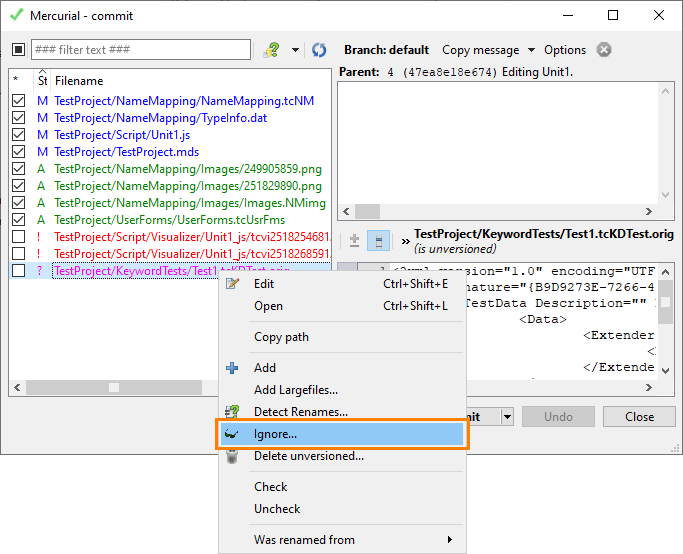
Task: Click the status filter icon with question mark
Action: 271,50
